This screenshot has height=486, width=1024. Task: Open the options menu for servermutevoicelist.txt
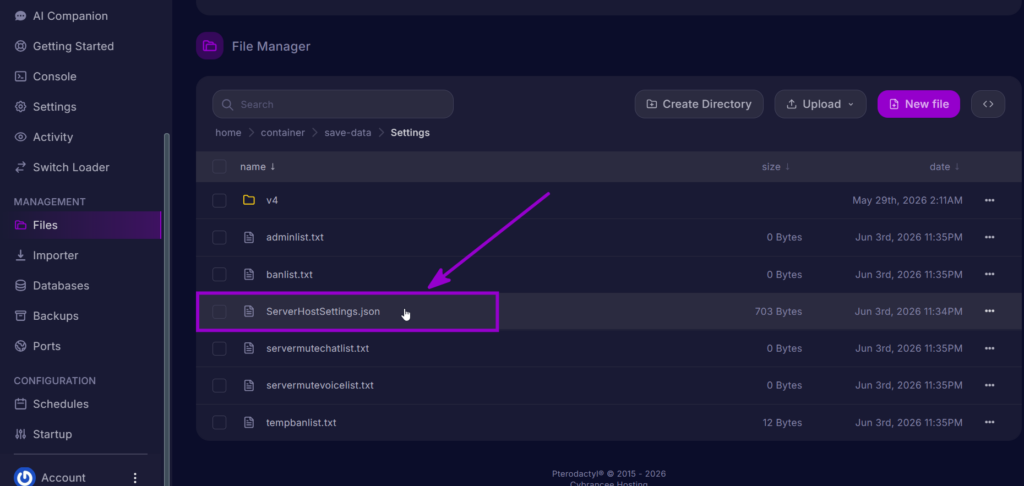click(989, 385)
